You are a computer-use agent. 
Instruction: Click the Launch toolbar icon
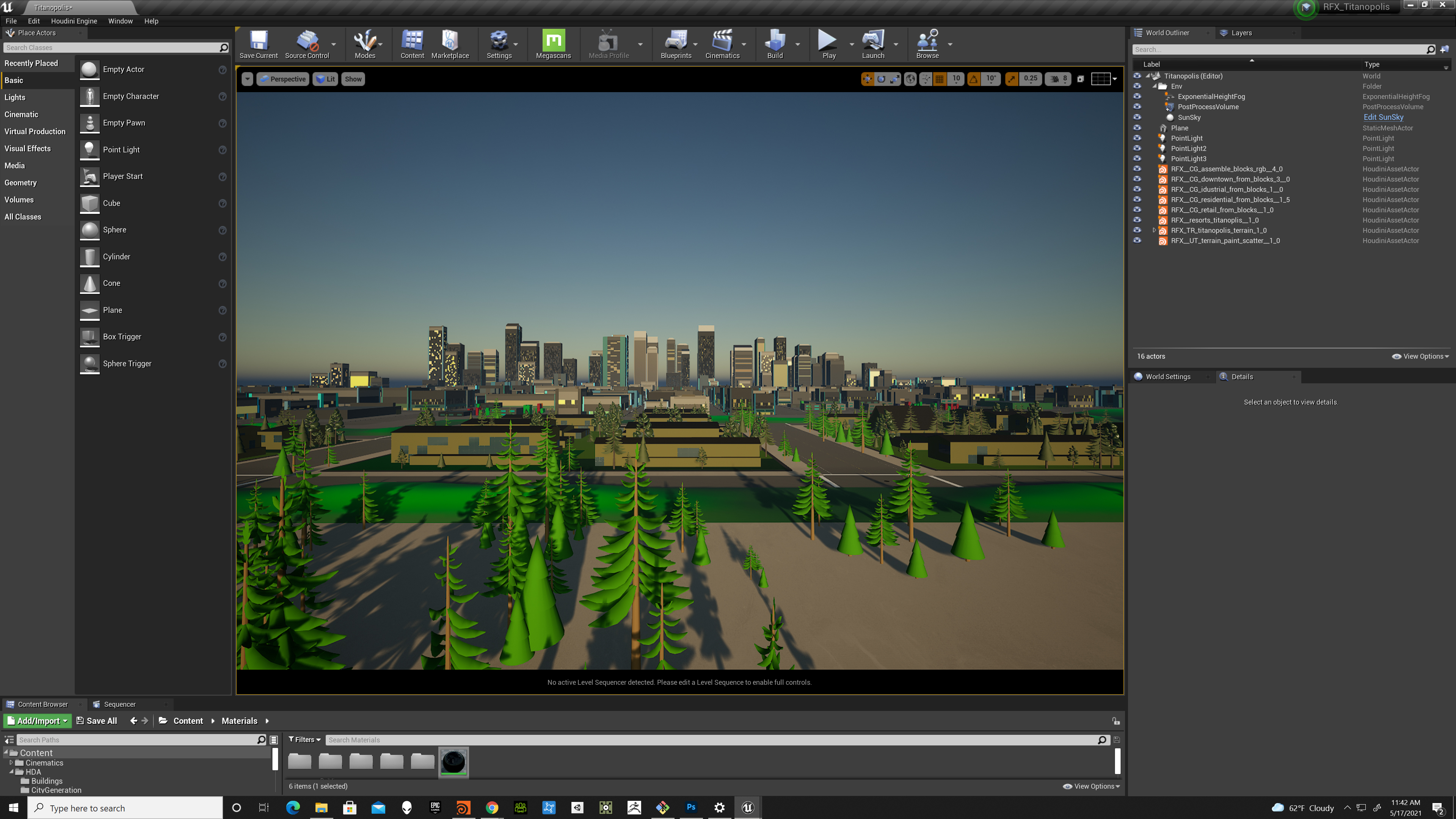click(873, 44)
